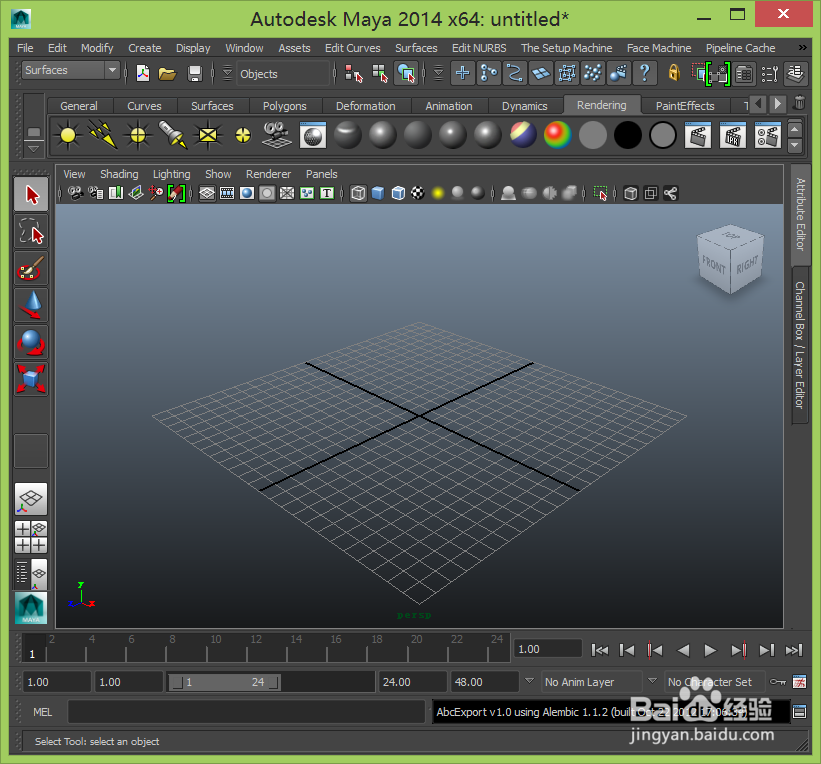Create a camera from the shelf
The image size is (821, 764).
tap(278, 136)
